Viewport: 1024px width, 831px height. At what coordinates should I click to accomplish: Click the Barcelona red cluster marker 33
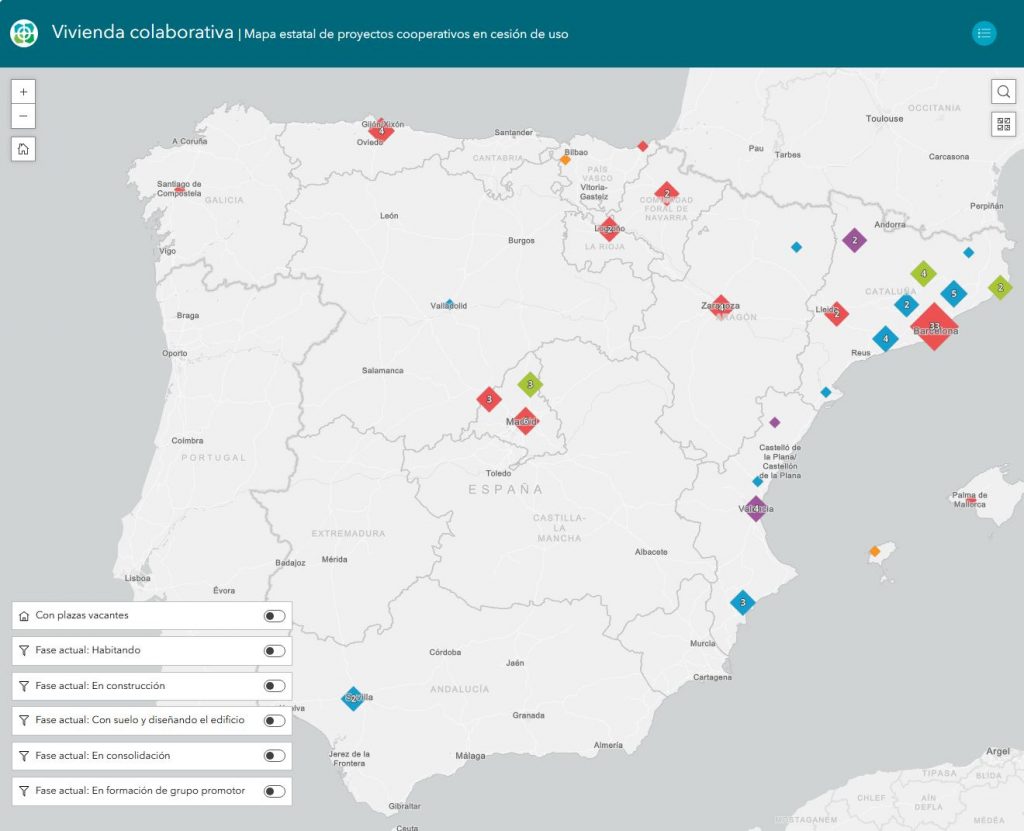(934, 327)
